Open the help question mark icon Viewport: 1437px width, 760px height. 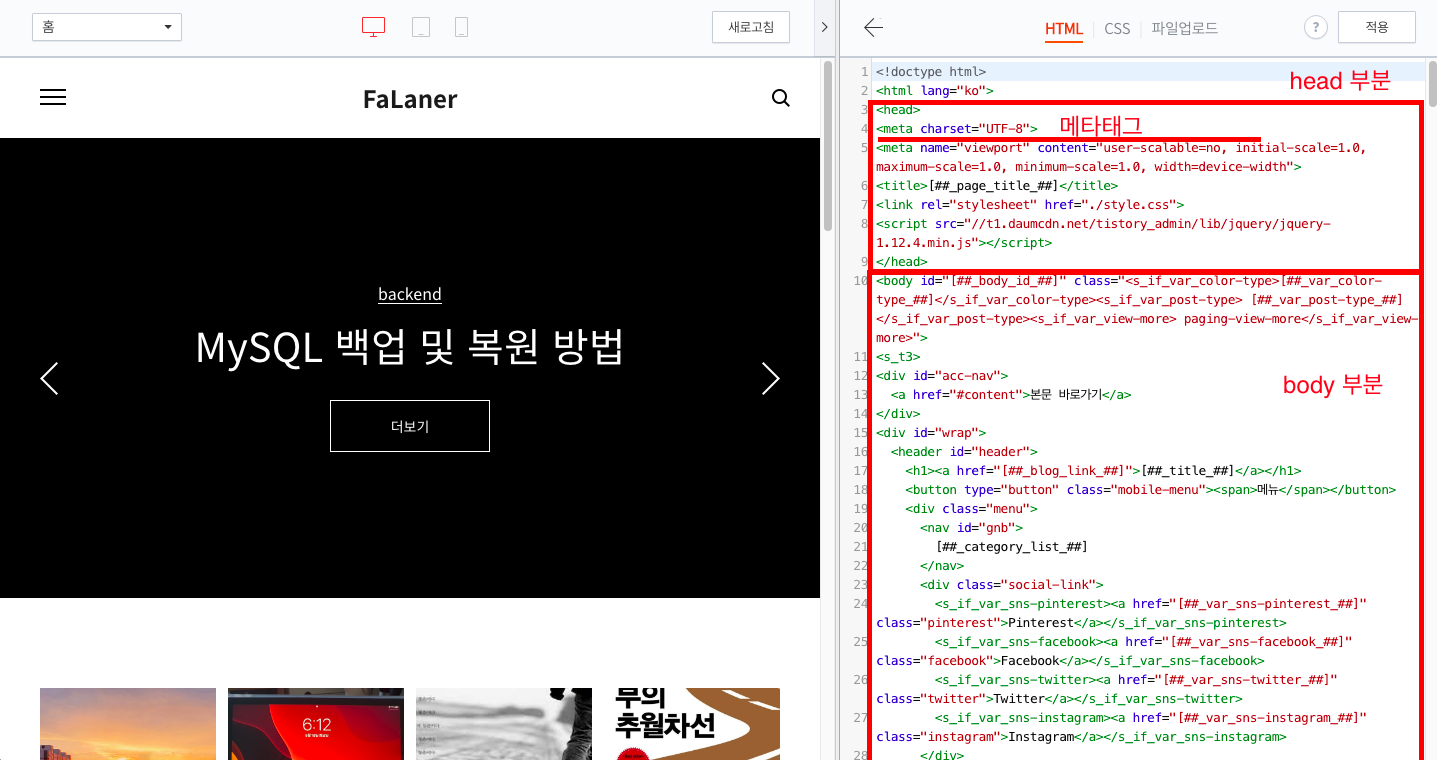(1315, 27)
